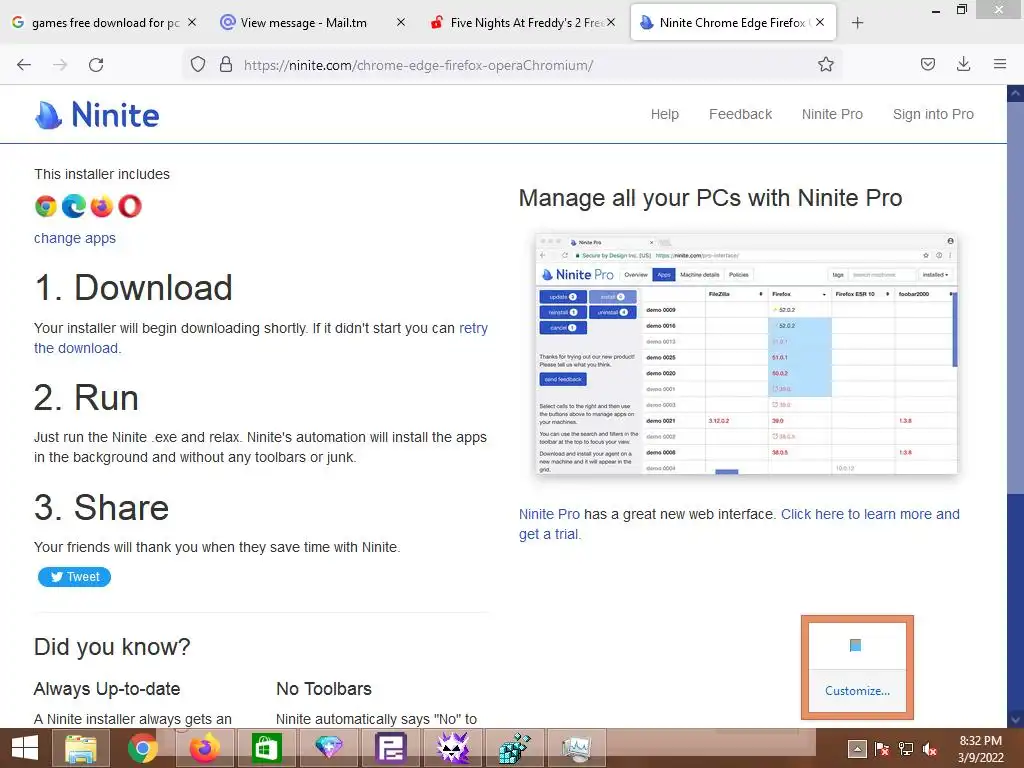
Task: Open the Firefox hamburger menu
Action: [1000, 64]
